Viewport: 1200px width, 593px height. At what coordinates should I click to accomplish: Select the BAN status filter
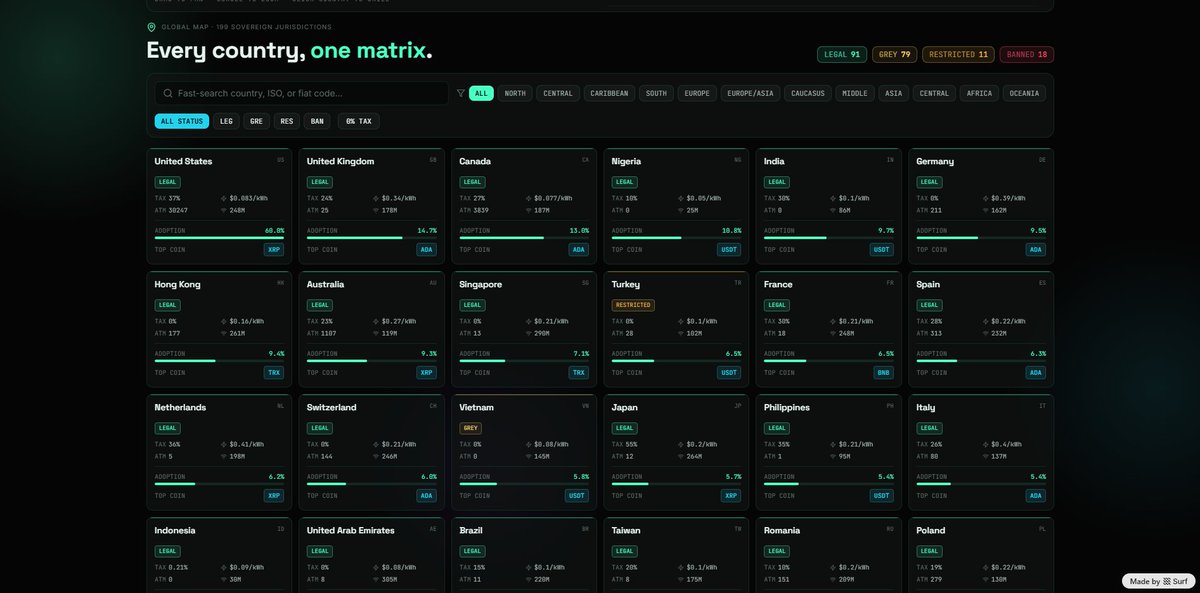[317, 121]
